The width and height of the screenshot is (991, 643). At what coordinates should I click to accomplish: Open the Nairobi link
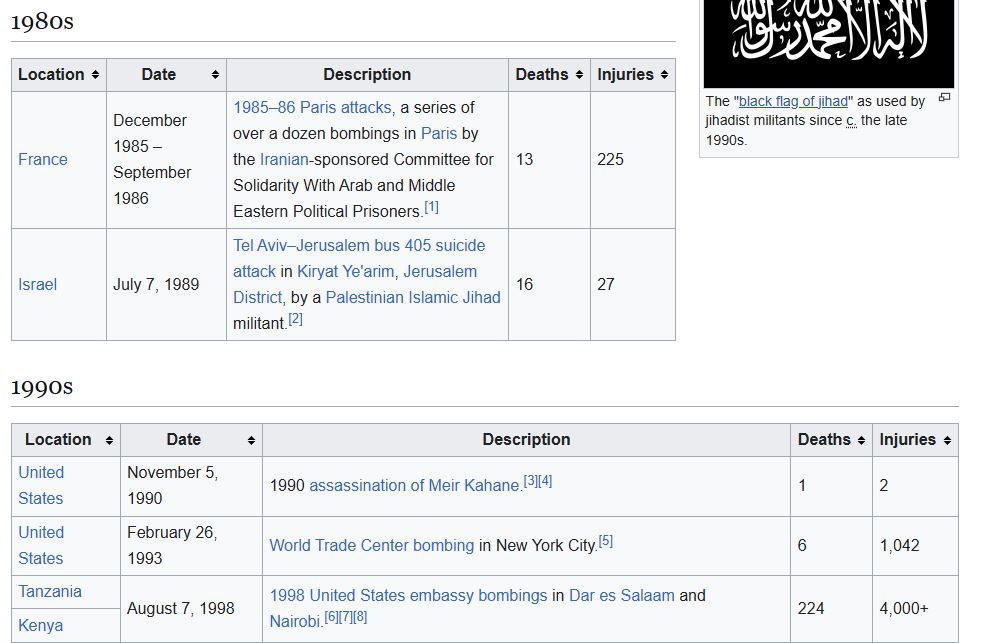coord(295,622)
